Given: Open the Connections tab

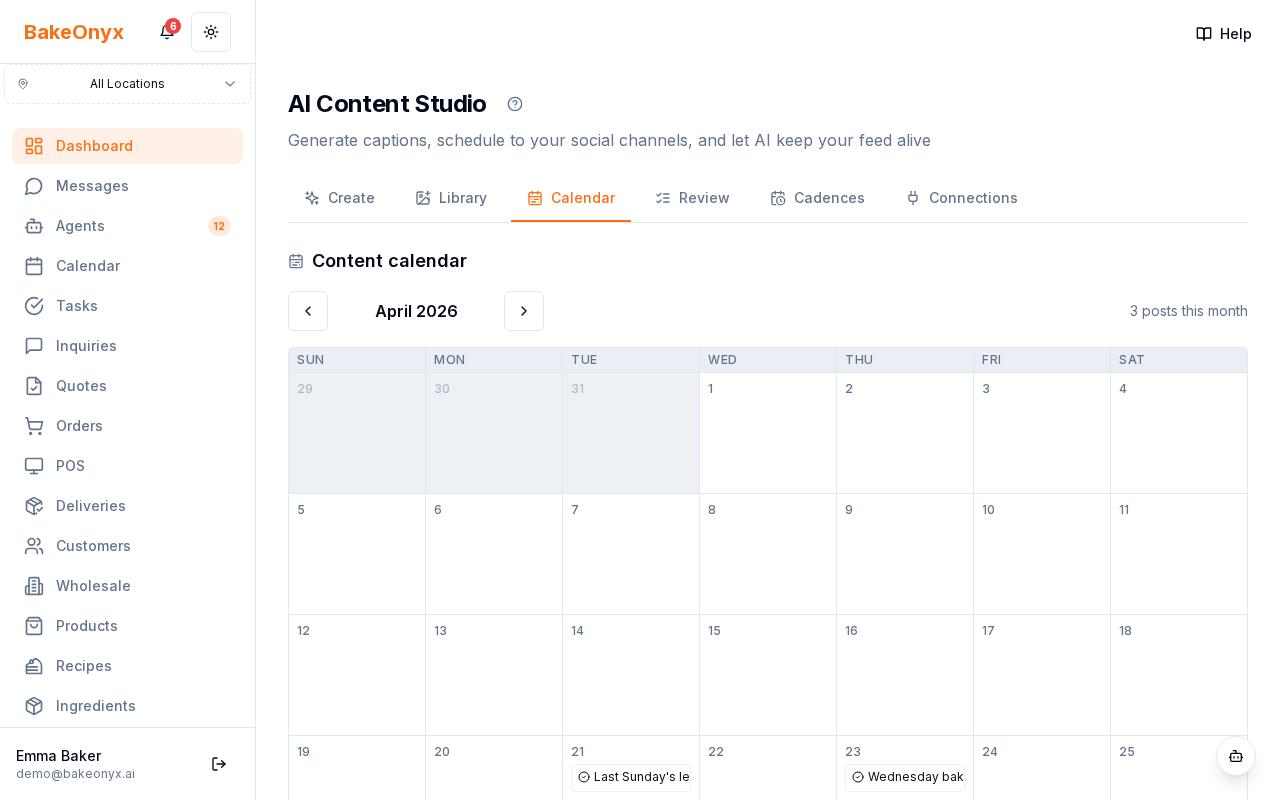Looking at the screenshot, I should pos(961,198).
